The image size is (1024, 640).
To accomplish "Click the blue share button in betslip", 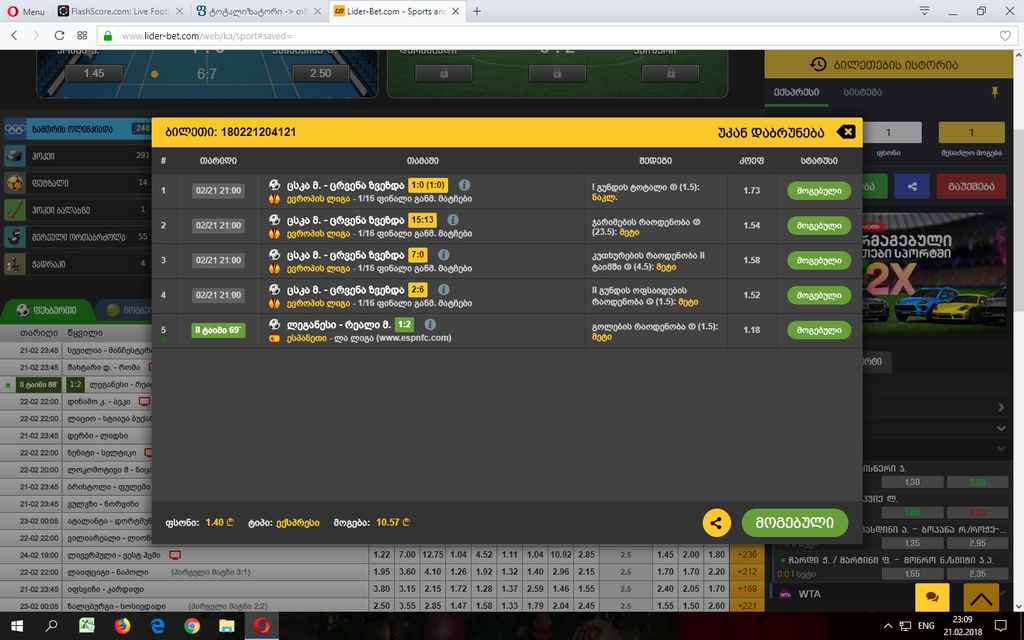I will tap(912, 187).
